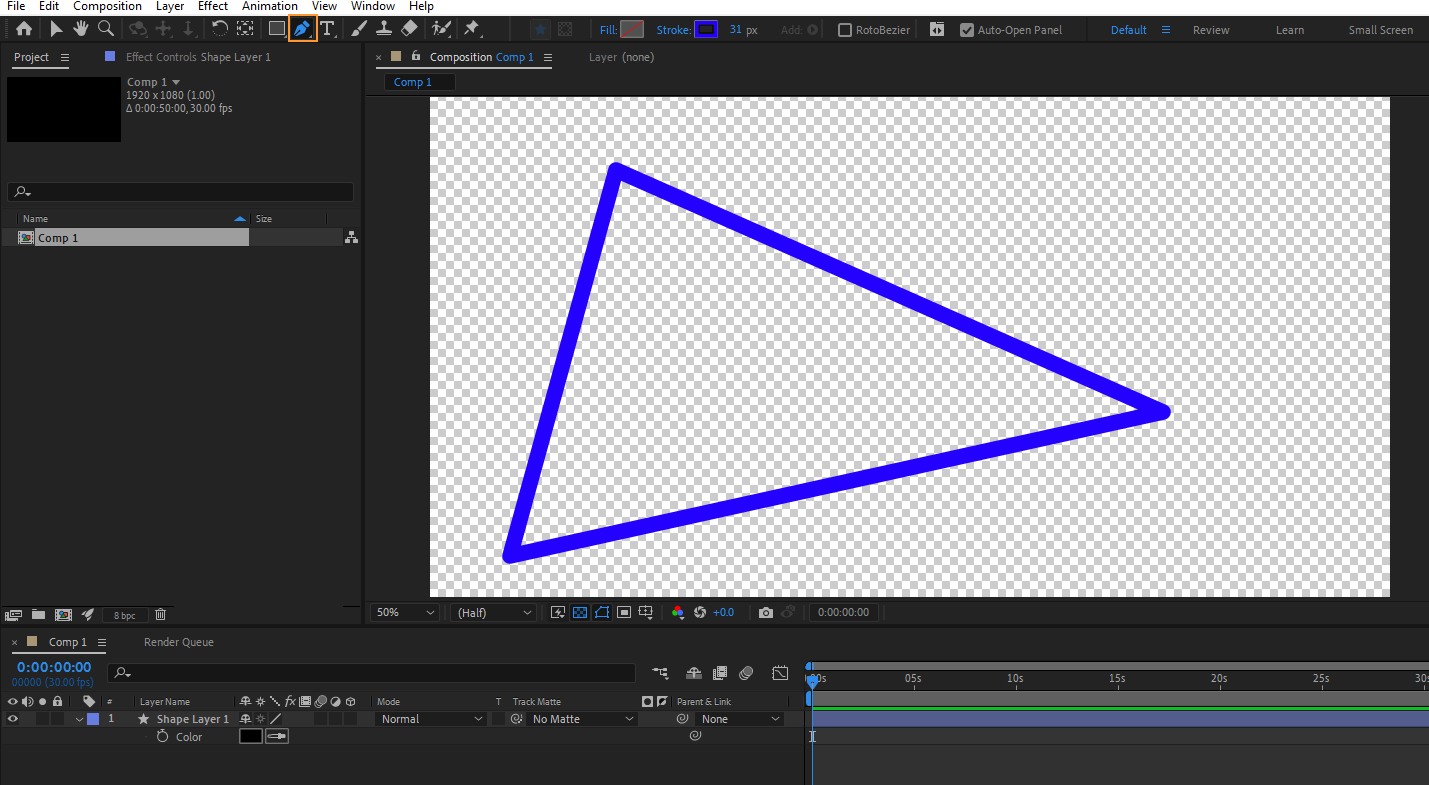Switch to the Review workspace
The height and width of the screenshot is (785, 1429).
pos(1210,30)
